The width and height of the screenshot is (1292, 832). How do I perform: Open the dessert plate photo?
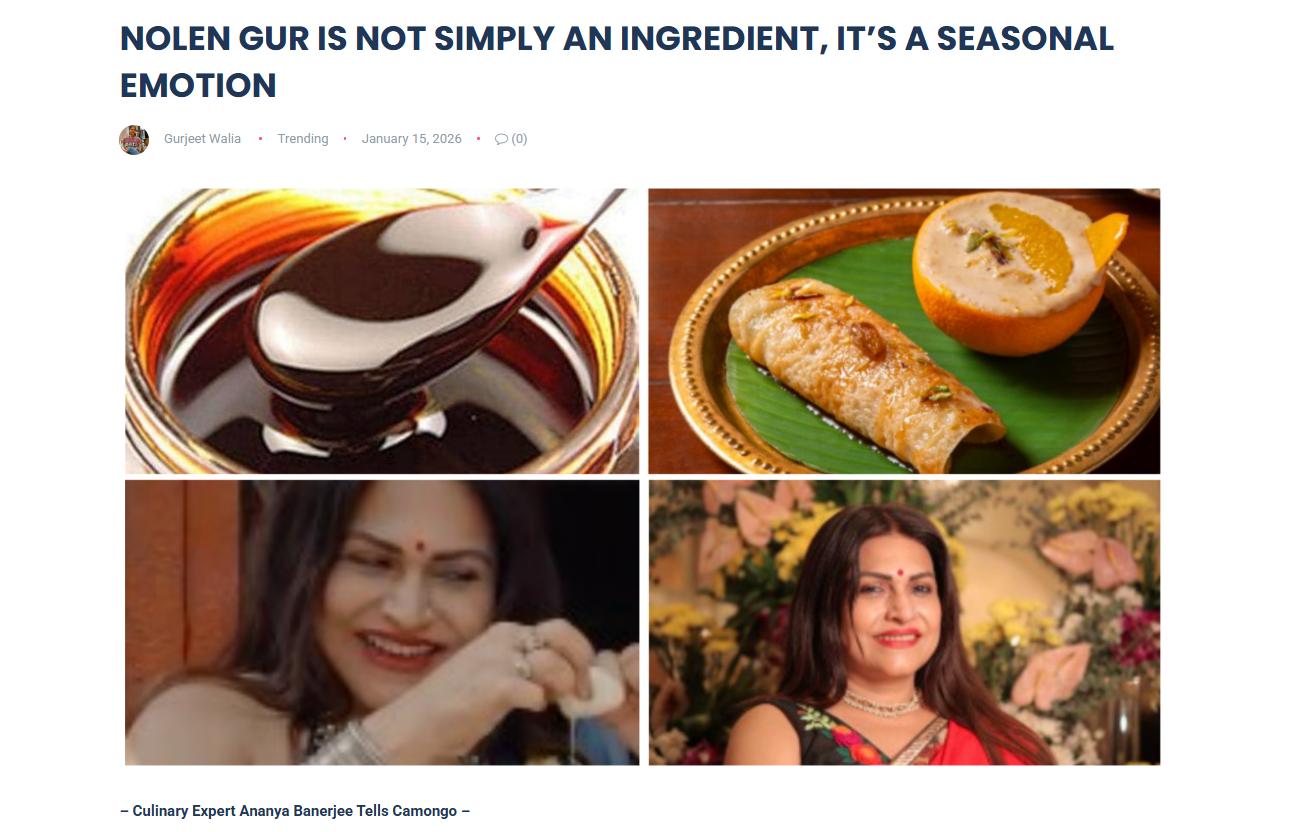[x=904, y=331]
